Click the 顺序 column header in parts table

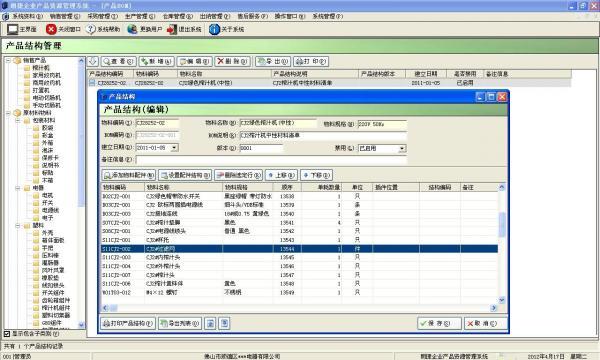(x=287, y=187)
